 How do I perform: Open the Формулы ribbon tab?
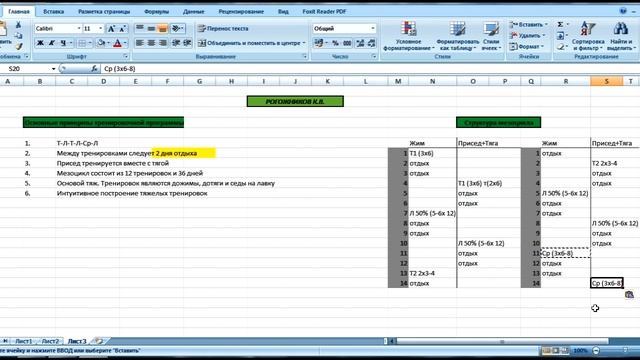[x=156, y=11]
